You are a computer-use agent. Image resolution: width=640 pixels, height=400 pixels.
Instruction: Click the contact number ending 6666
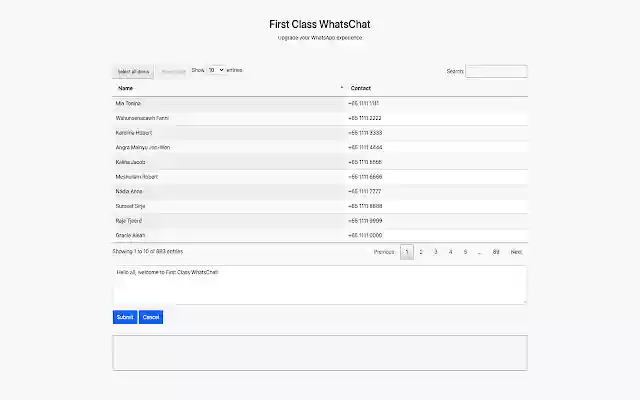[x=365, y=177]
